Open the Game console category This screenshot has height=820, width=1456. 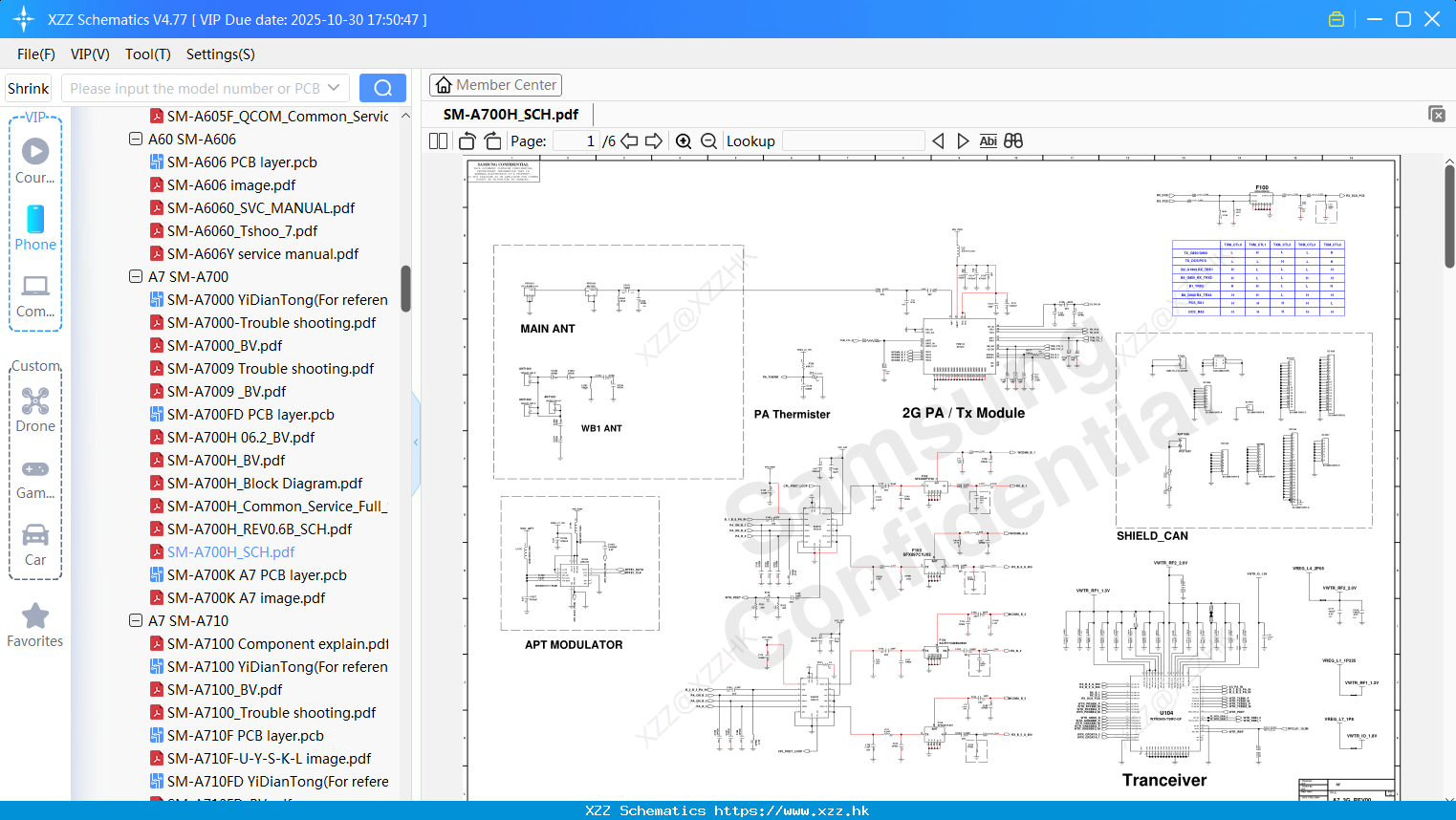tap(35, 478)
